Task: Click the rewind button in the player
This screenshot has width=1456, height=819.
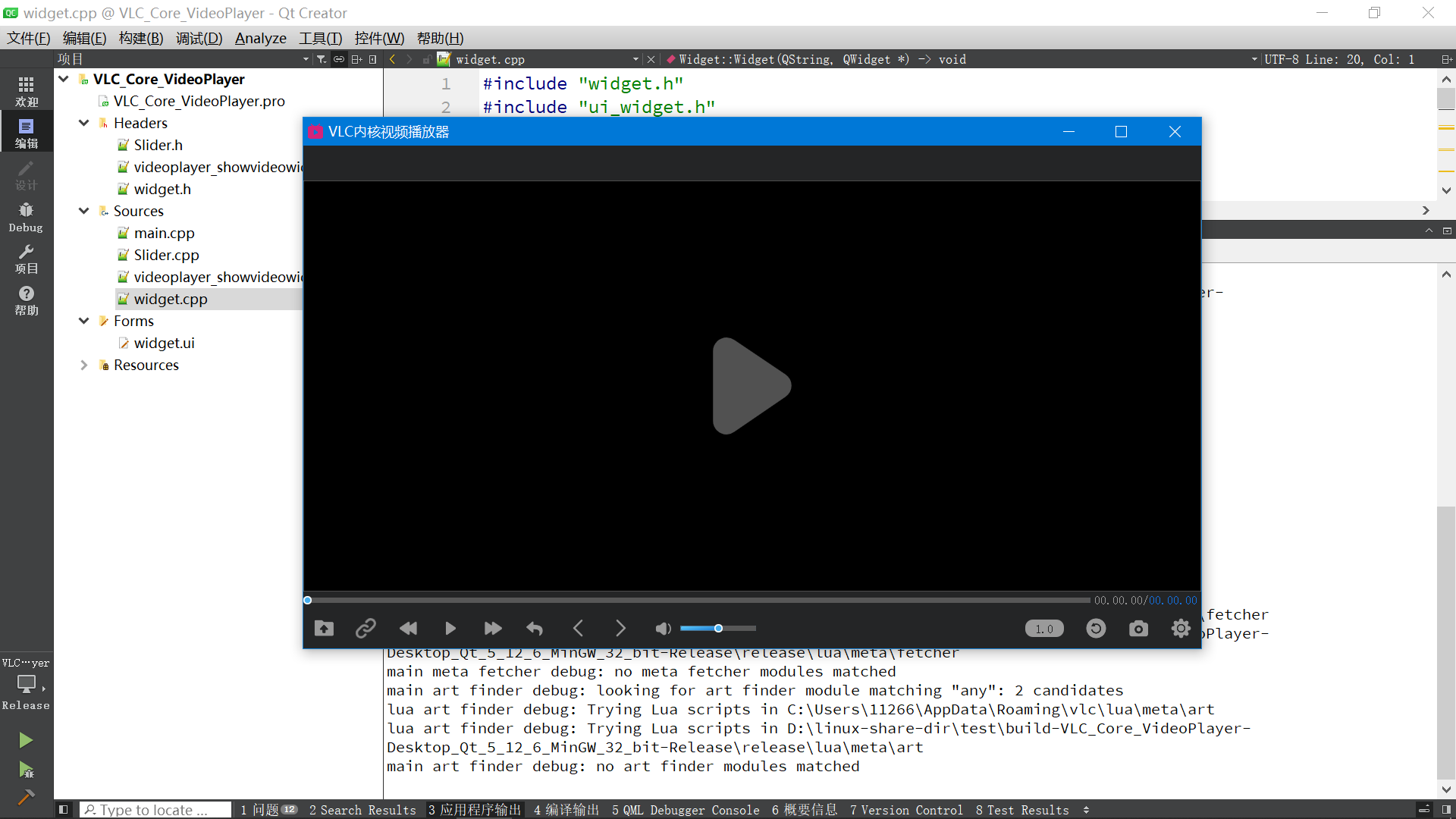Action: 408,628
